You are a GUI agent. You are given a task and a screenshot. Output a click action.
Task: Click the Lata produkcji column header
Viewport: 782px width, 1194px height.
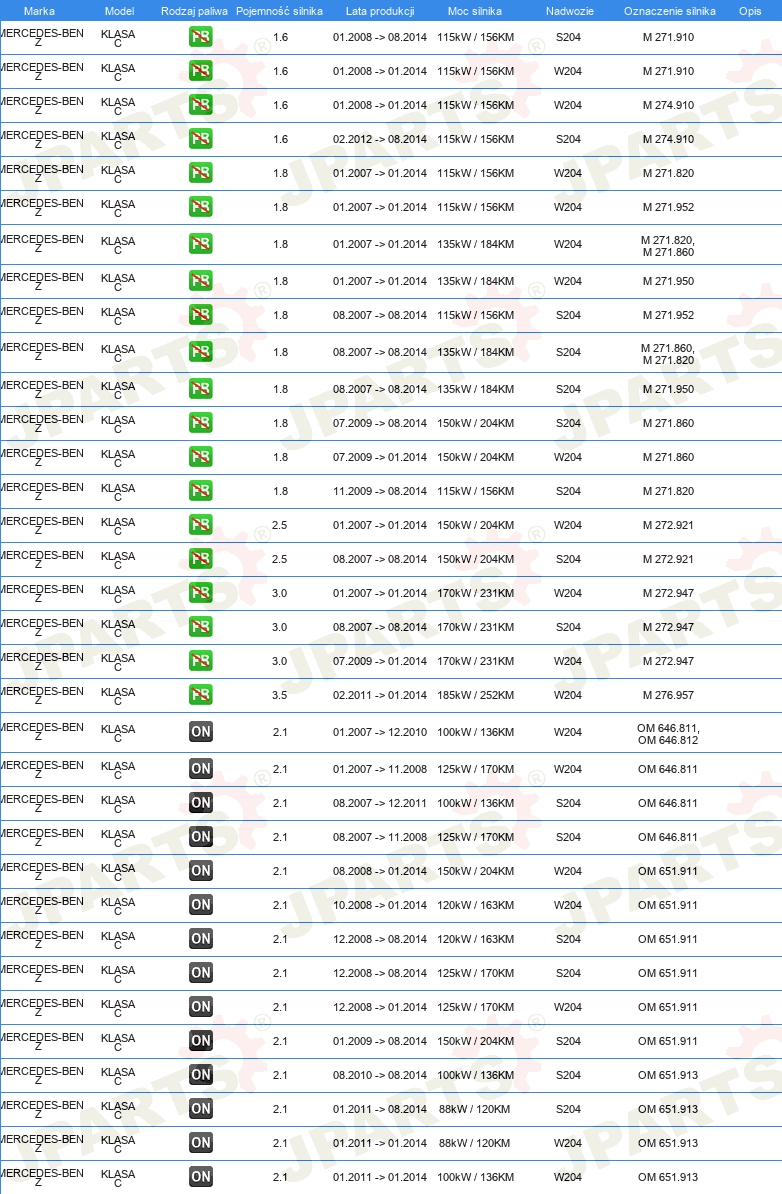pyautogui.click(x=380, y=11)
